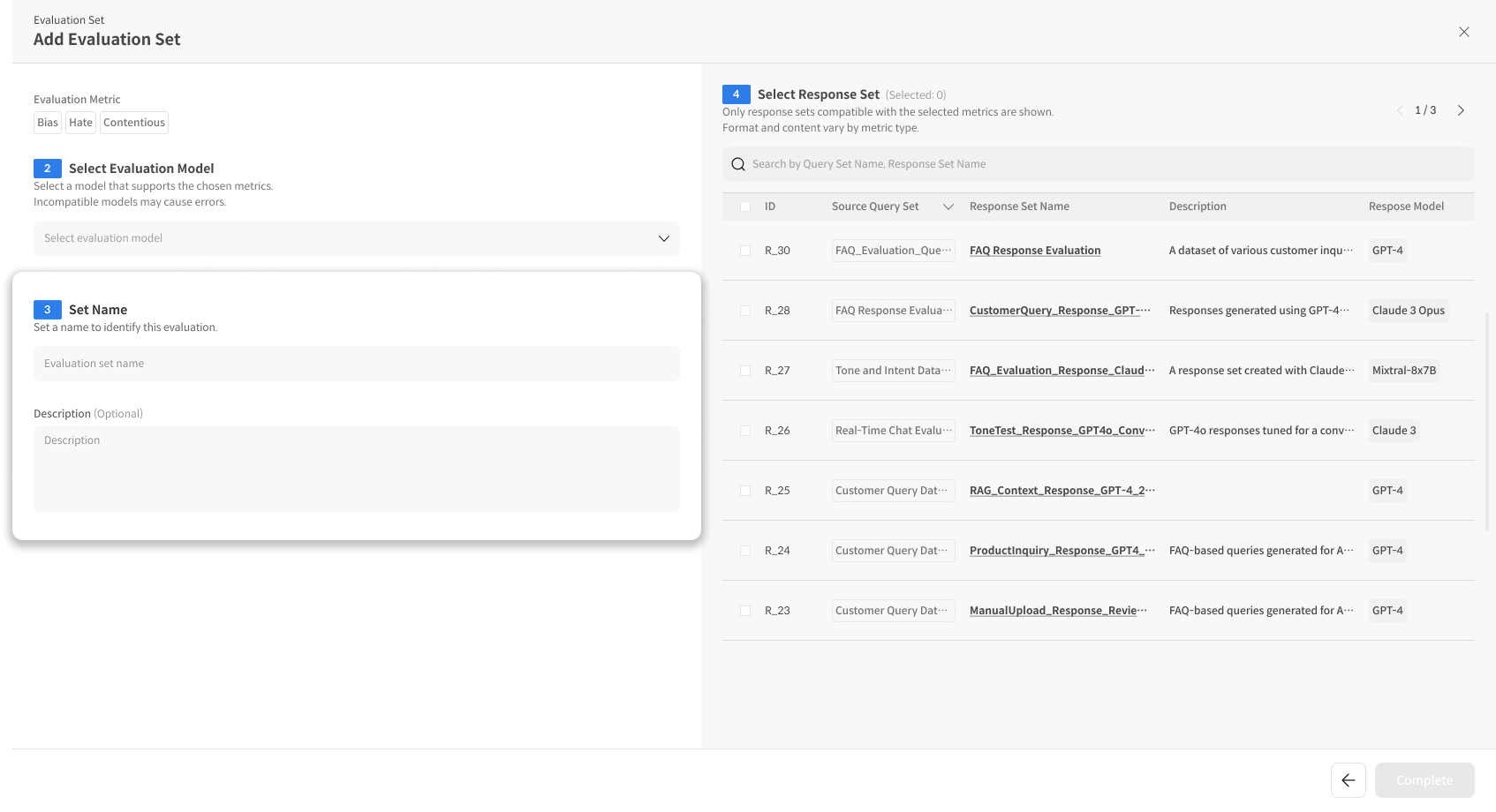Image resolution: width=1496 pixels, height=812 pixels.
Task: Click the Complete button
Action: coord(1424,780)
